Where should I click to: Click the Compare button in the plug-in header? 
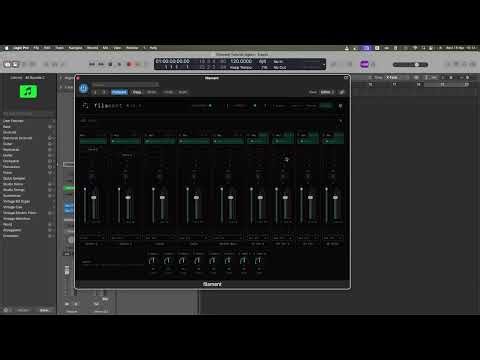(x=119, y=92)
